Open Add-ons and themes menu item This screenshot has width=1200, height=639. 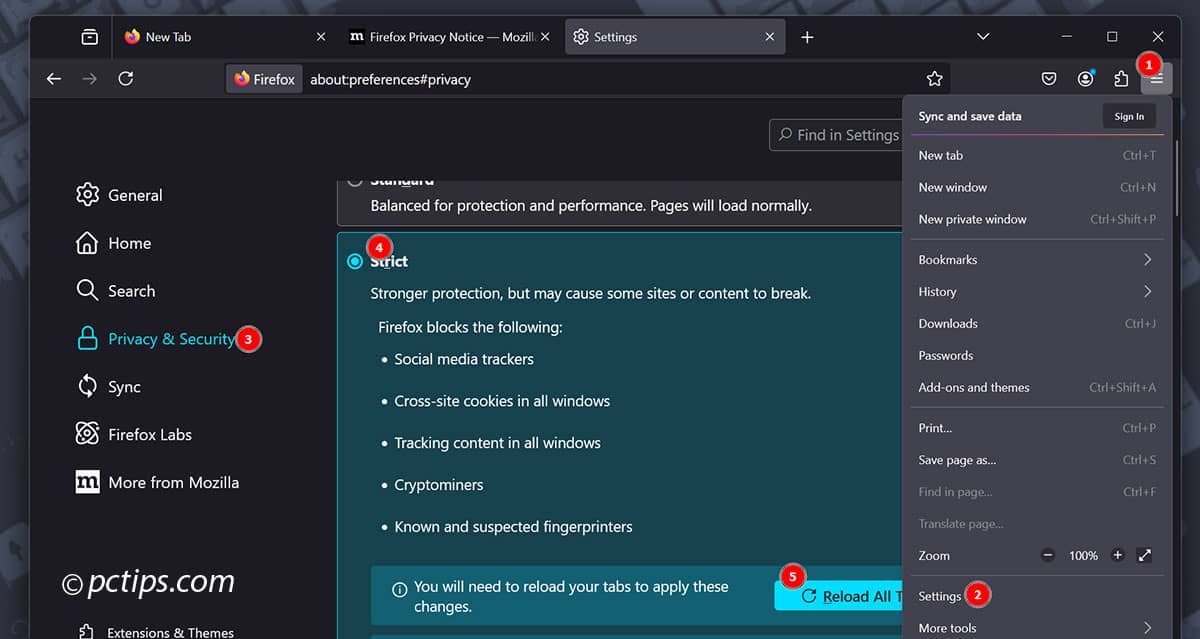1037,388
